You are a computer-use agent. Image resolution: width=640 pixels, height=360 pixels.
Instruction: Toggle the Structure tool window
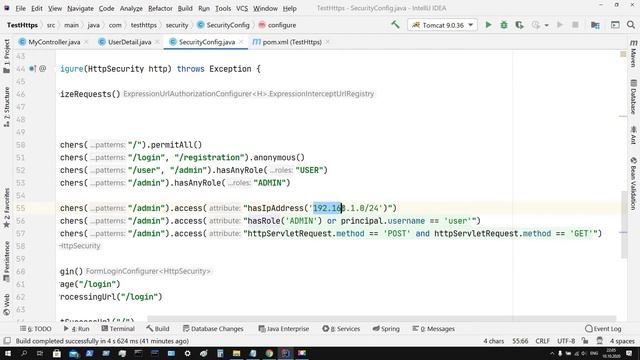[x=6, y=107]
